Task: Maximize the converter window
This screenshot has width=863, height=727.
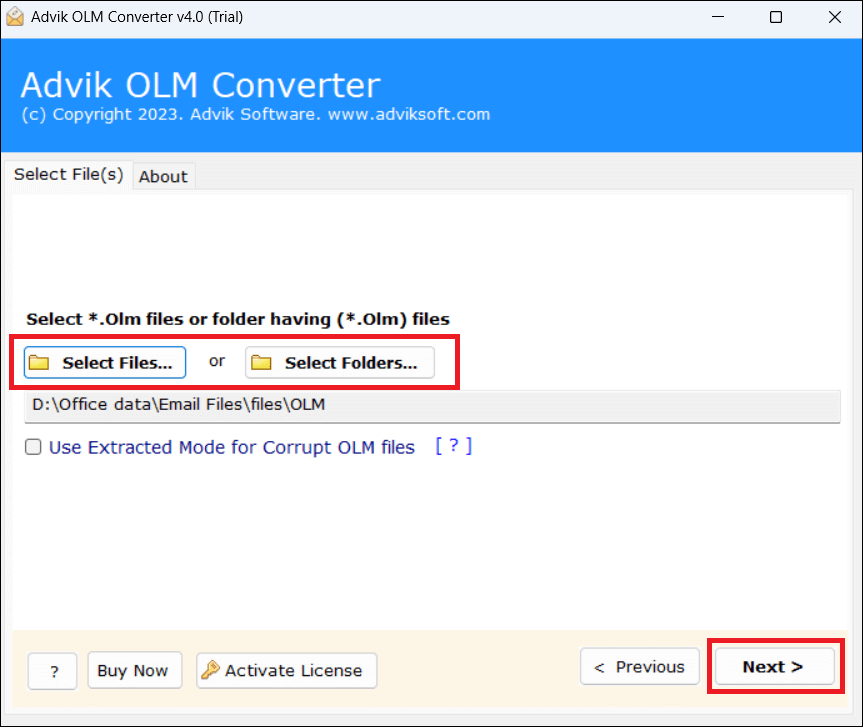Action: (776, 17)
